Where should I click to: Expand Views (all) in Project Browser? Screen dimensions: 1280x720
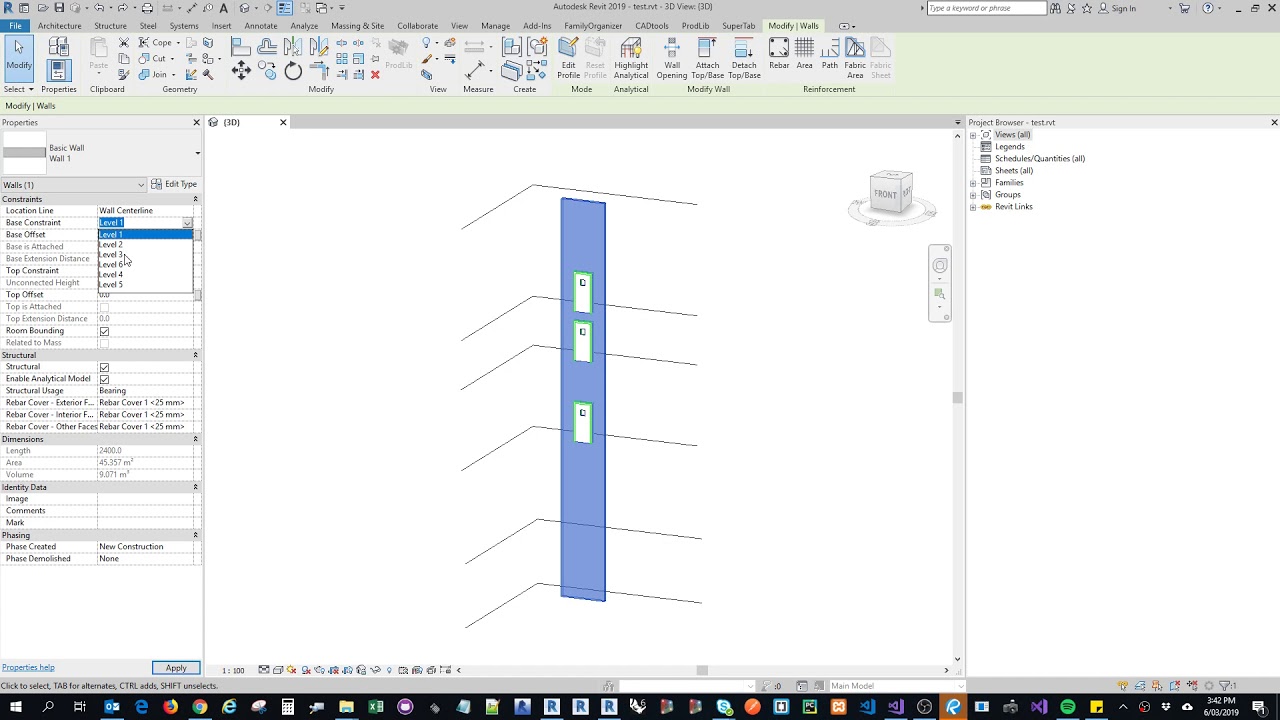[x=973, y=135]
